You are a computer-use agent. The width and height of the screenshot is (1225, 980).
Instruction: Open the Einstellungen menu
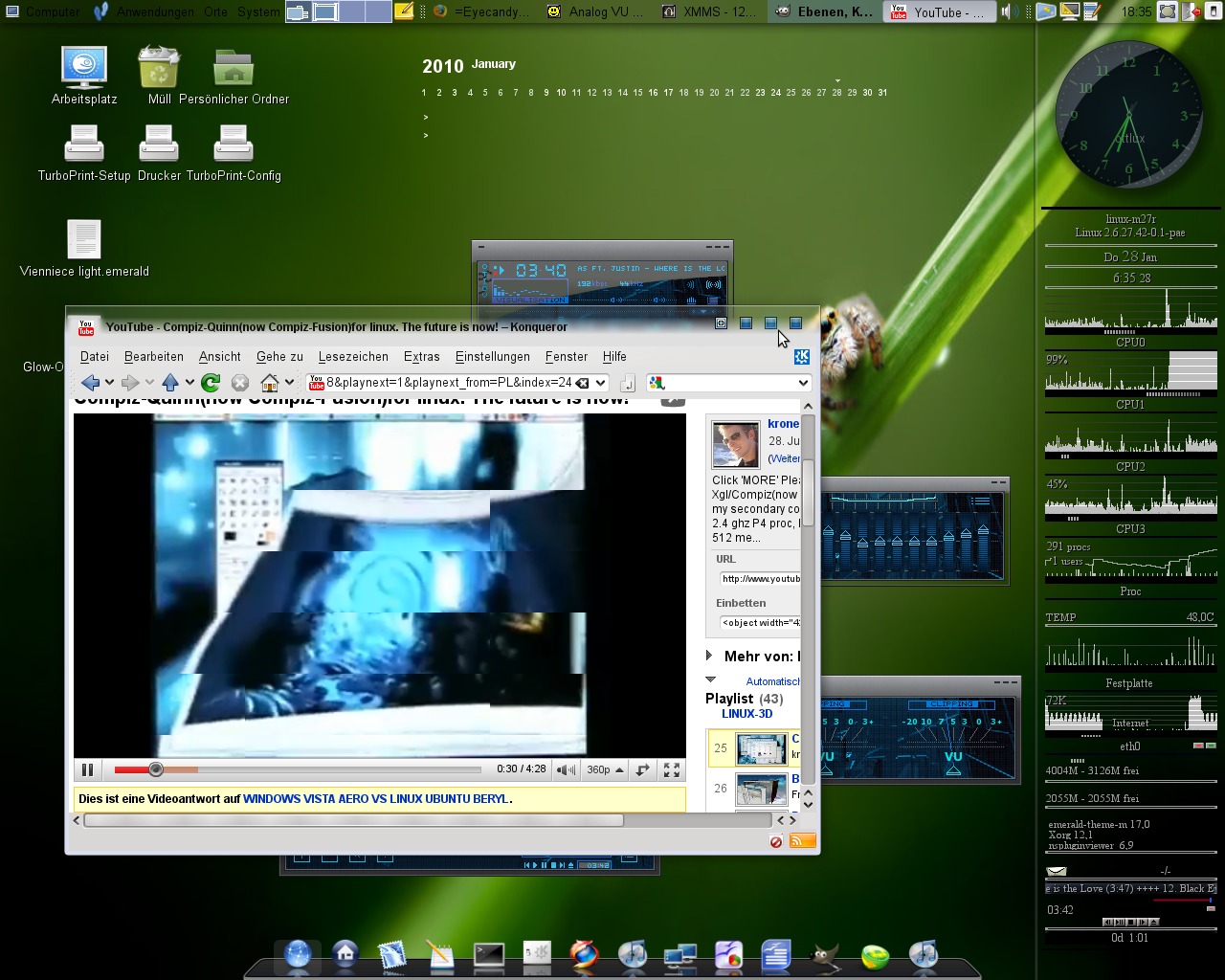coord(493,356)
